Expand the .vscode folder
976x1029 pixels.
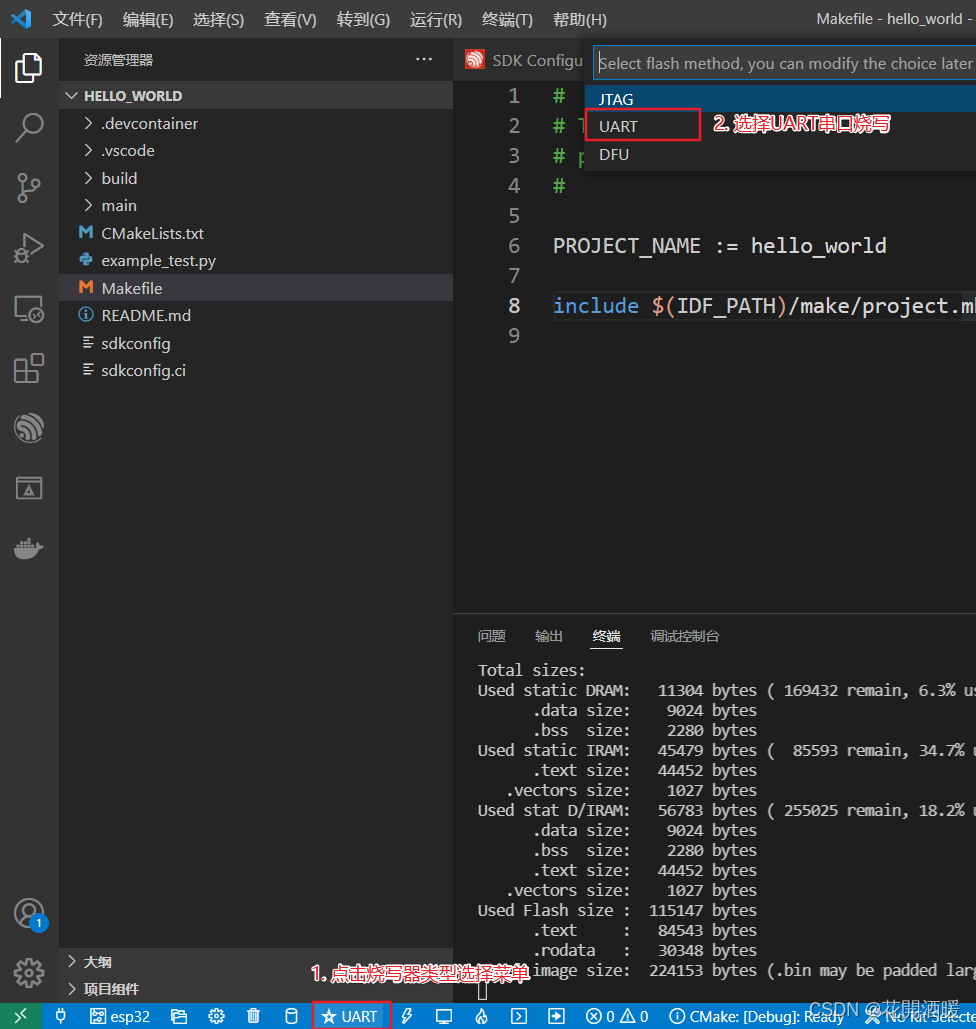pos(256,150)
